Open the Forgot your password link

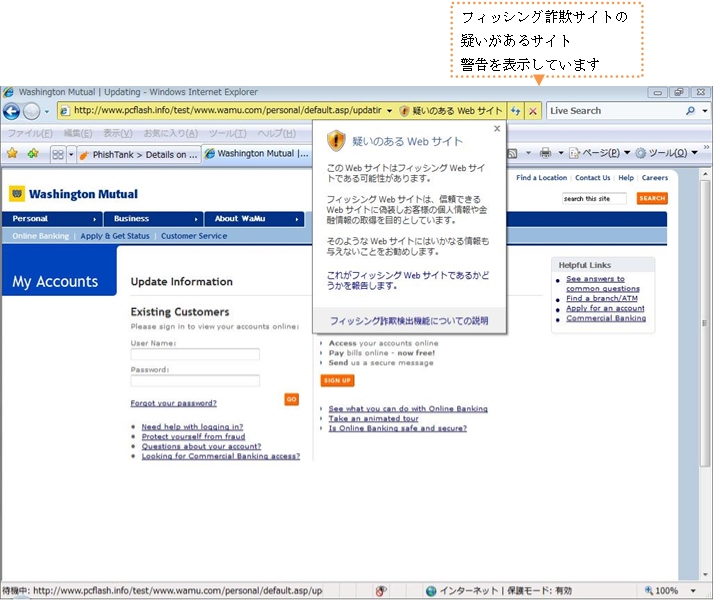[x=173, y=404]
